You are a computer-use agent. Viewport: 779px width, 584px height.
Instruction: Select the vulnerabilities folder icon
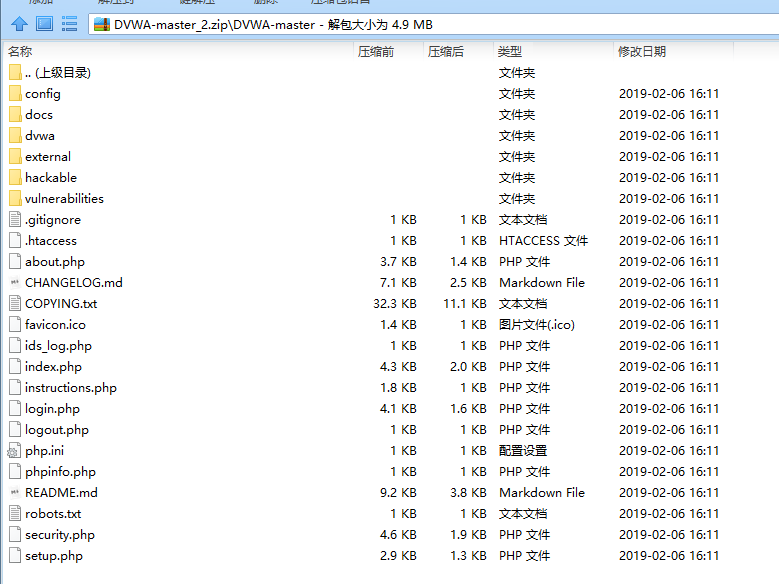pyautogui.click(x=15, y=198)
